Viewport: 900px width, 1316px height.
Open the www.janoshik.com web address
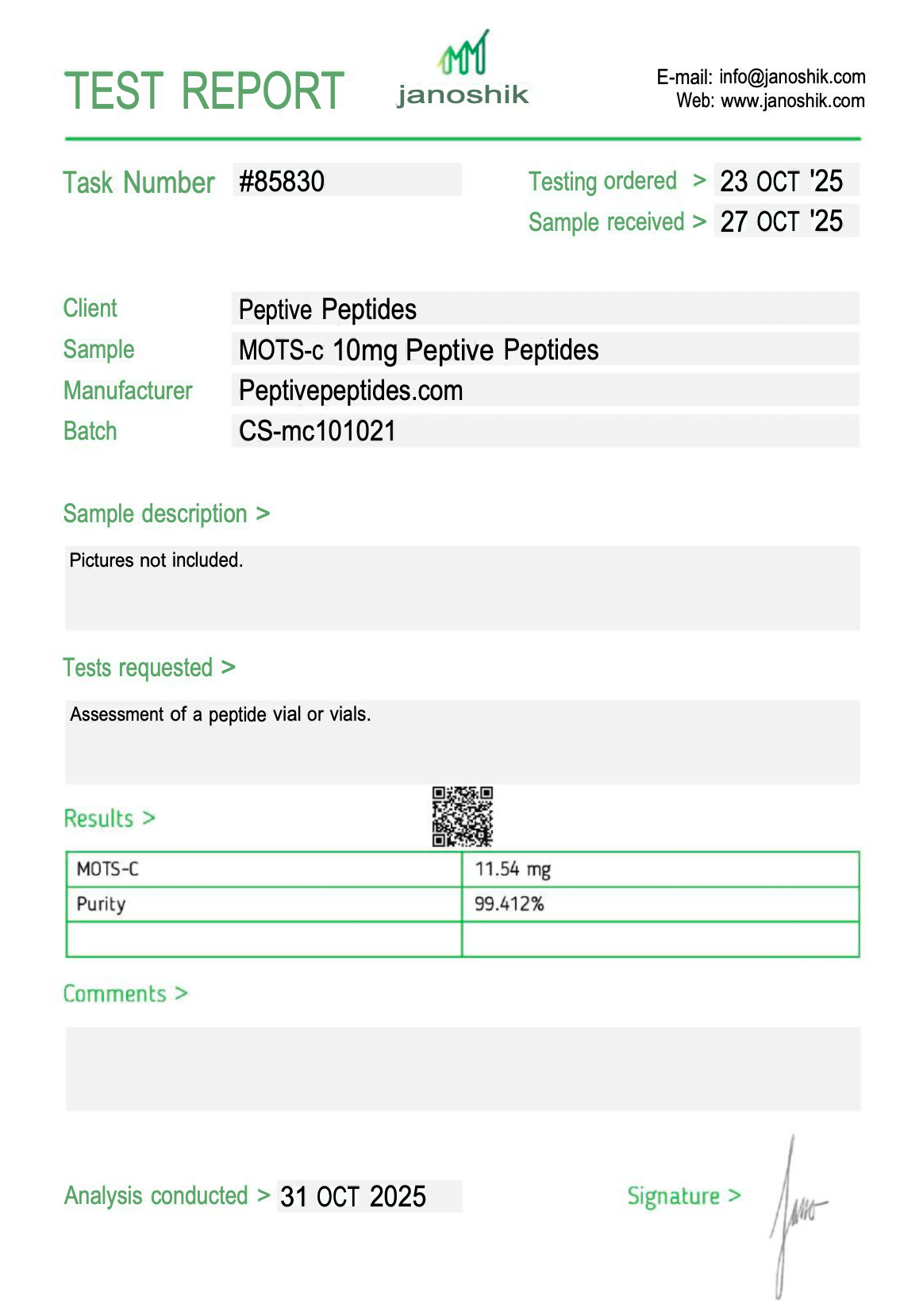pyautogui.click(x=792, y=101)
